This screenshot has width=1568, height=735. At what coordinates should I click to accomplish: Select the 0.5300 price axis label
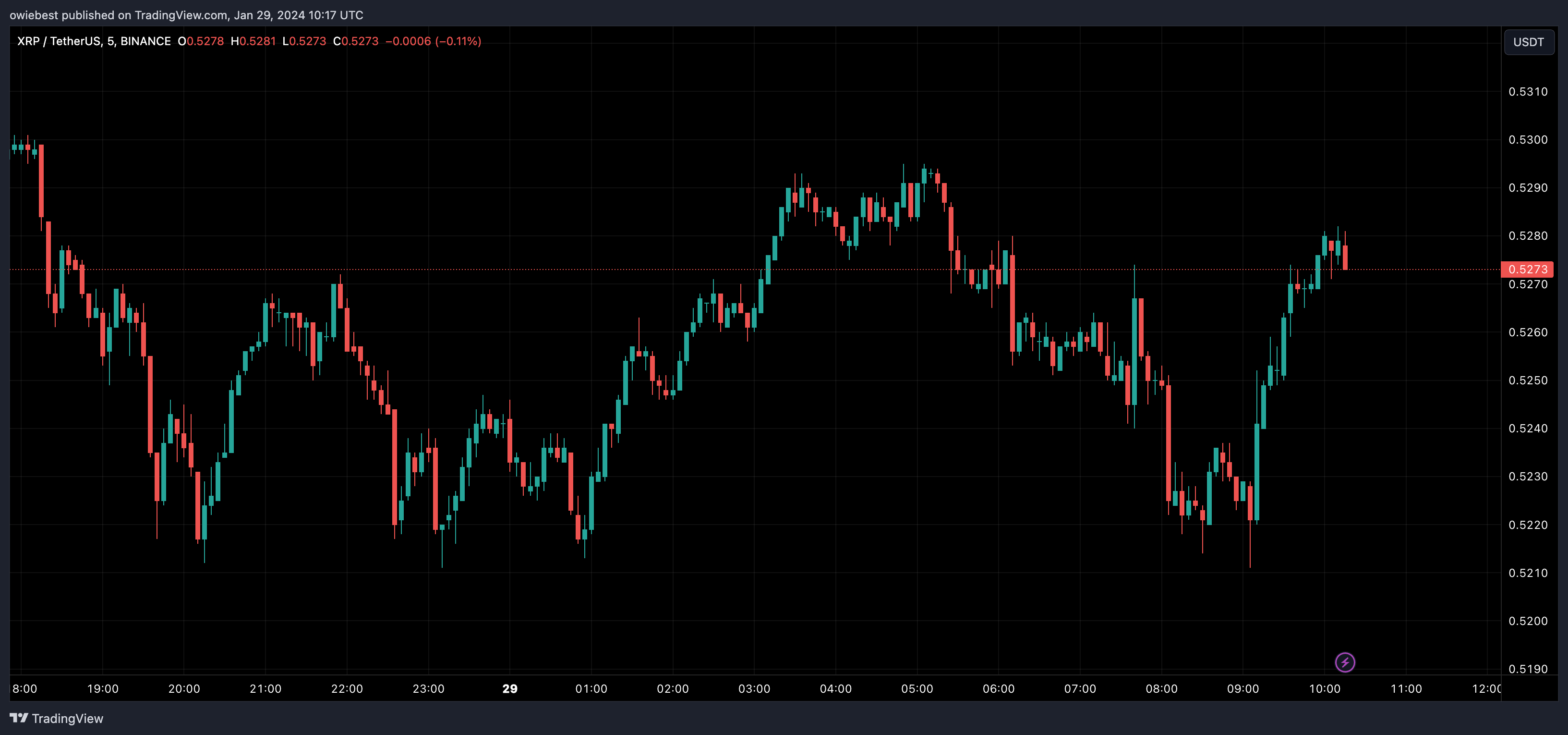1528,139
